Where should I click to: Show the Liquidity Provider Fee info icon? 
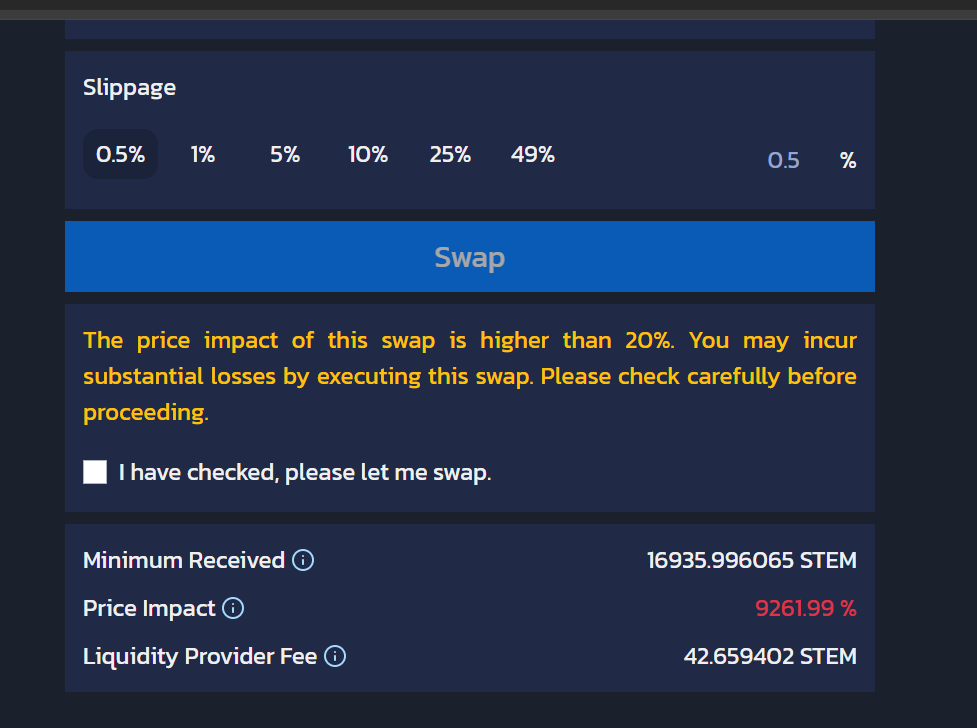click(x=336, y=656)
